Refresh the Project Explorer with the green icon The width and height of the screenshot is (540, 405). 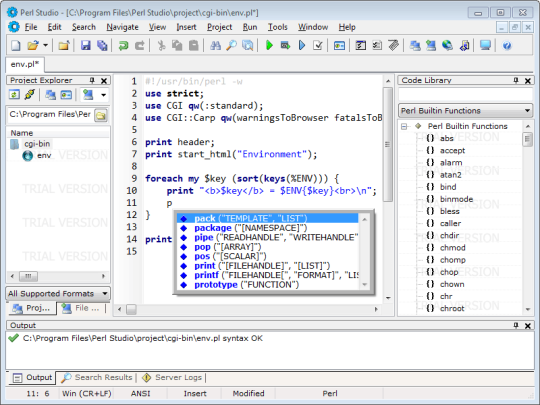tap(14, 94)
